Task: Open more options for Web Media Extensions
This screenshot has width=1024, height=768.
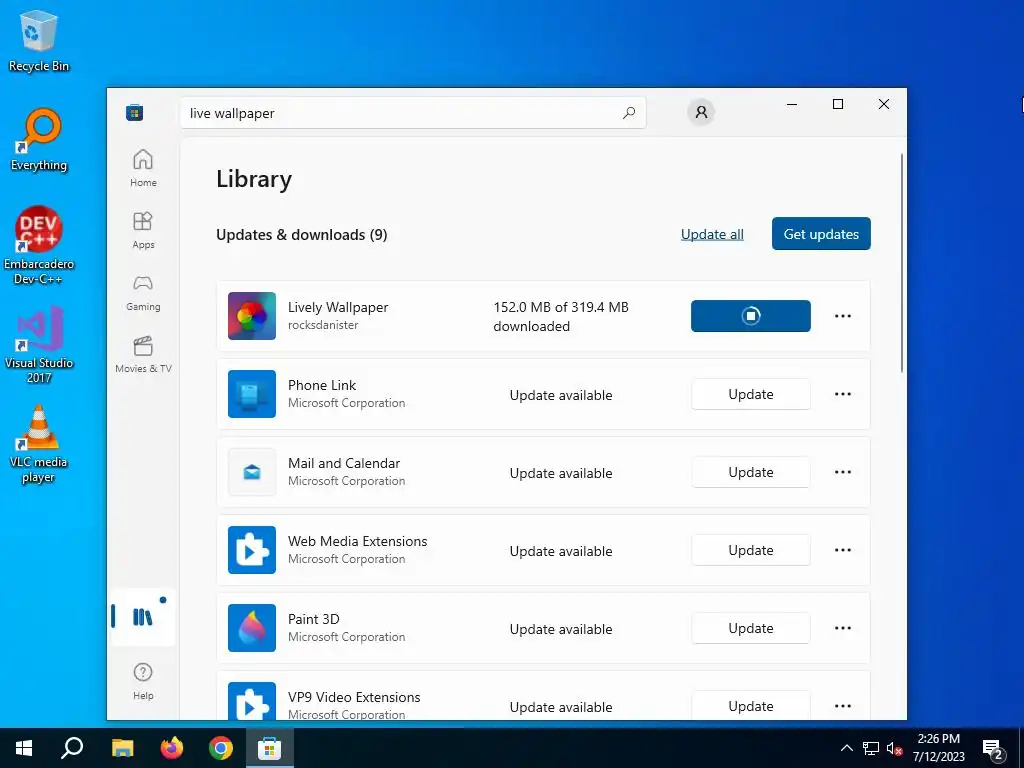Action: pos(842,550)
